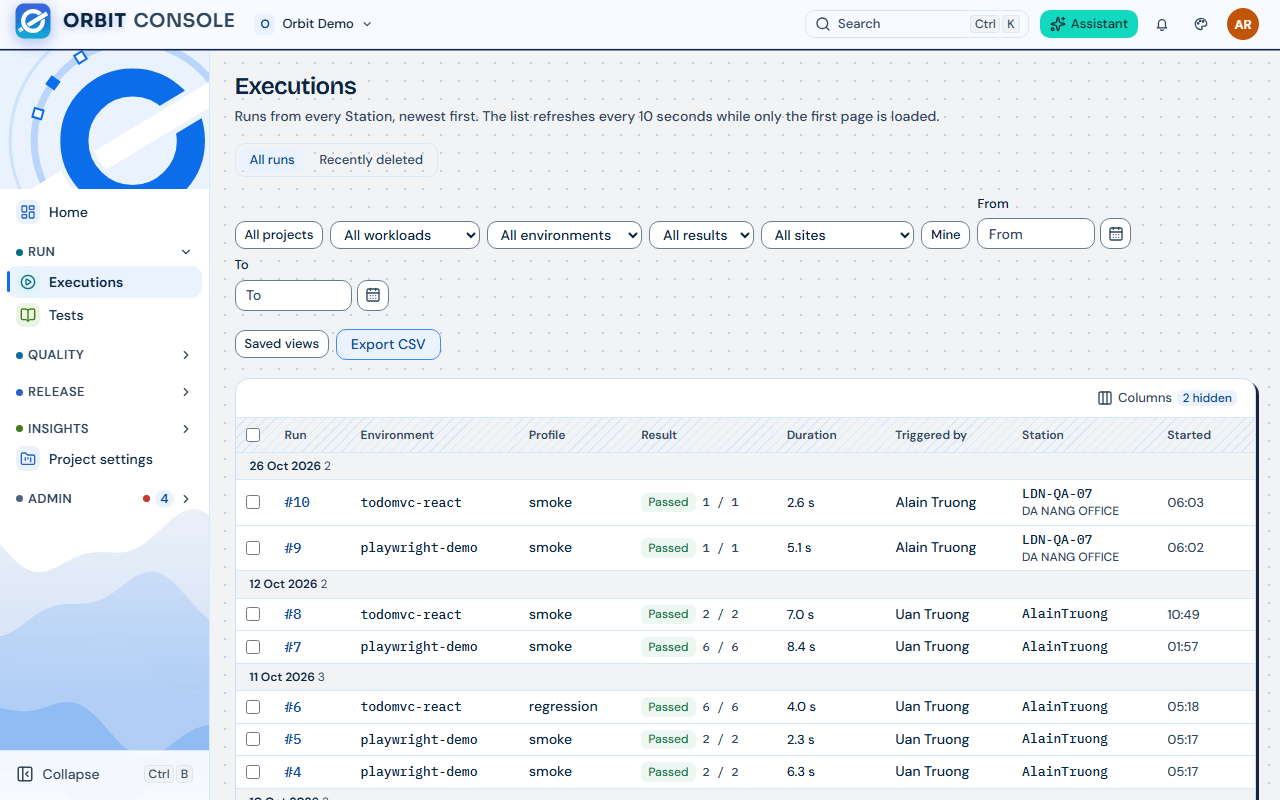The width and height of the screenshot is (1280, 800).
Task: Click the Station column header
Action: 1043,435
